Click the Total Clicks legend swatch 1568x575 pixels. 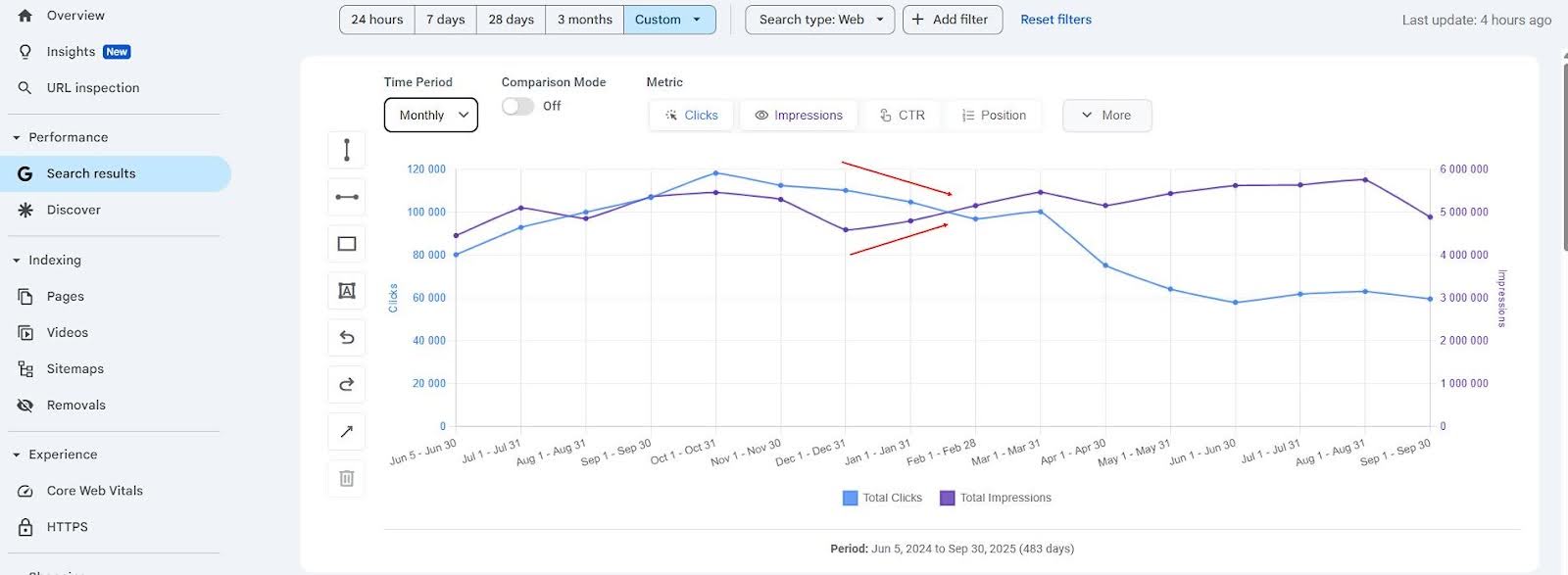pos(850,498)
